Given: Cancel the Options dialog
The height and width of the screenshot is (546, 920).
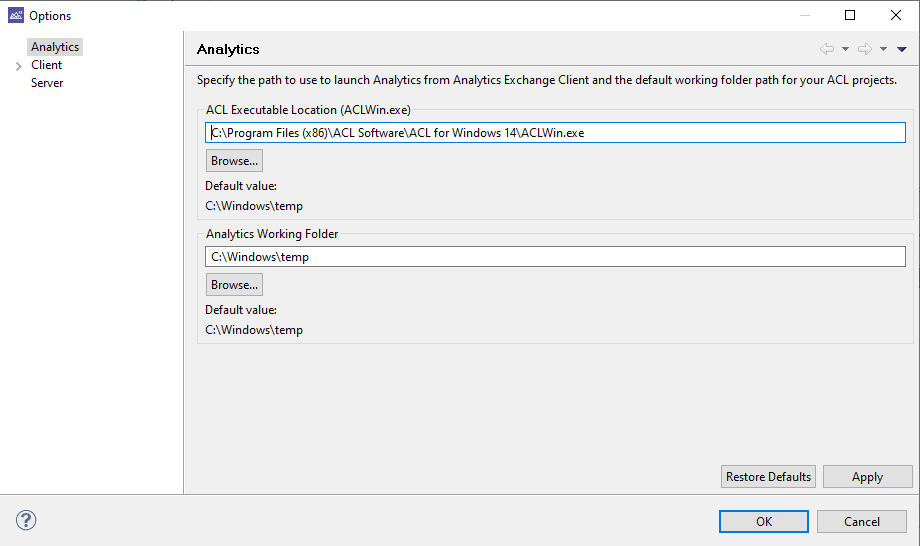Looking at the screenshot, I should point(861,521).
